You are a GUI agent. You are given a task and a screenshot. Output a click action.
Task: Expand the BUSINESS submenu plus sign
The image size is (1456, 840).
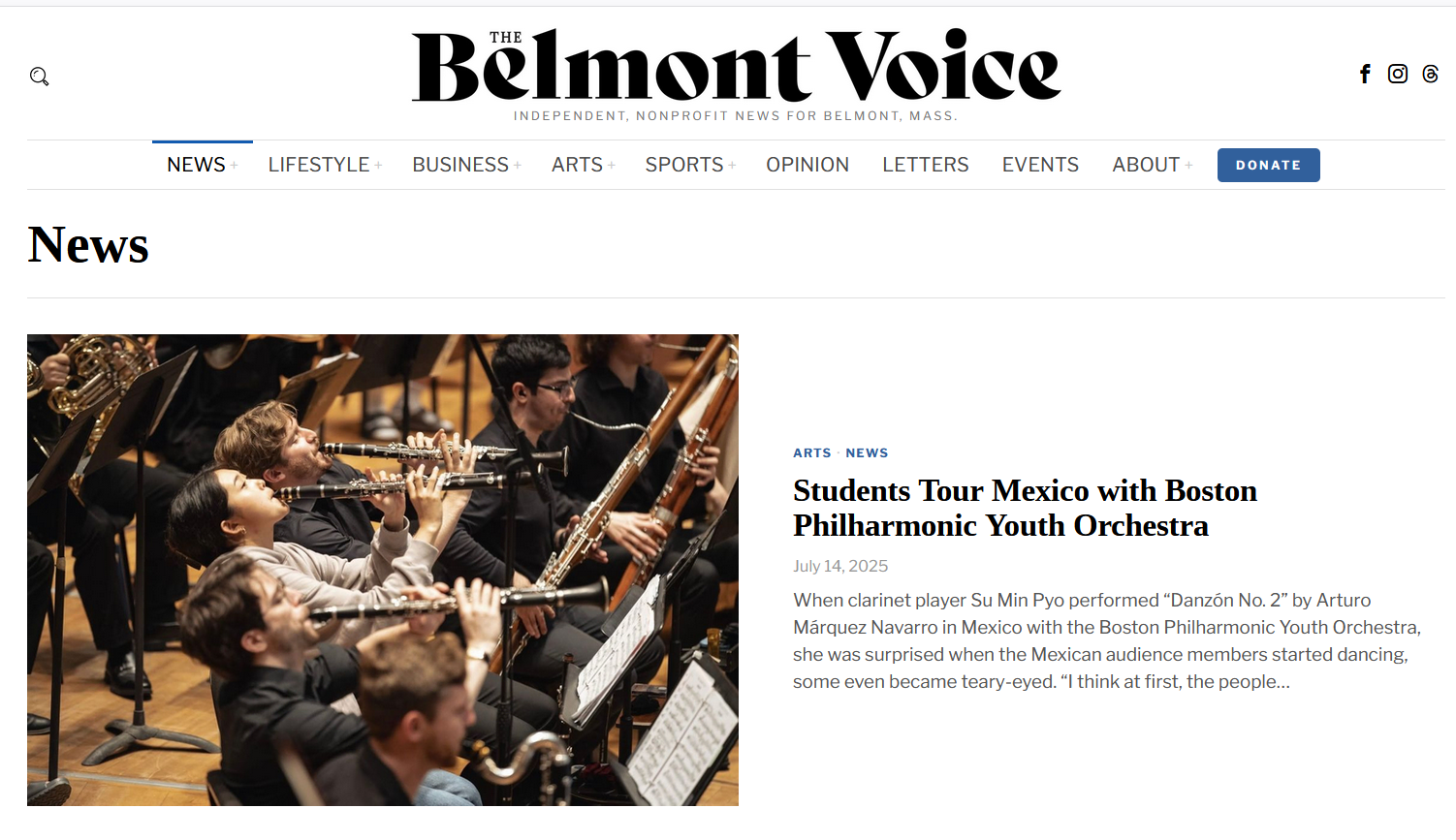518,166
